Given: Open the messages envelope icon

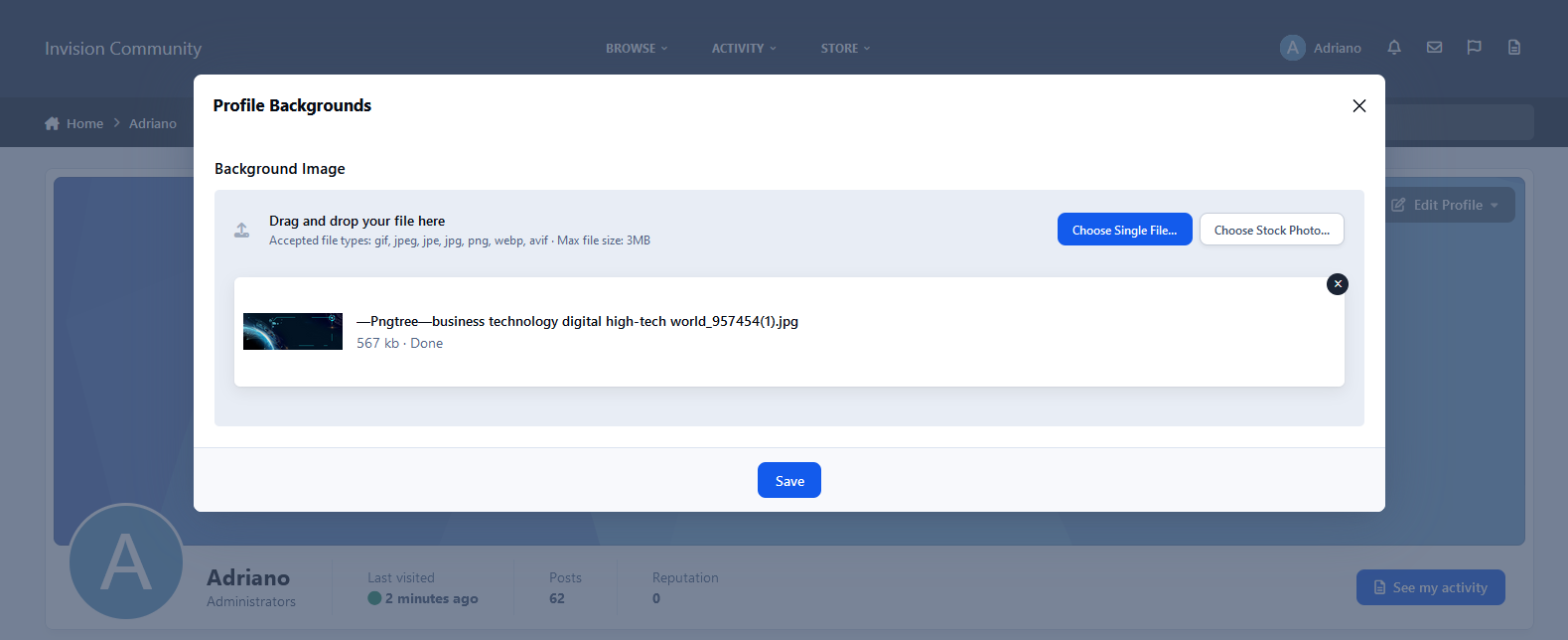Looking at the screenshot, I should click(x=1434, y=48).
